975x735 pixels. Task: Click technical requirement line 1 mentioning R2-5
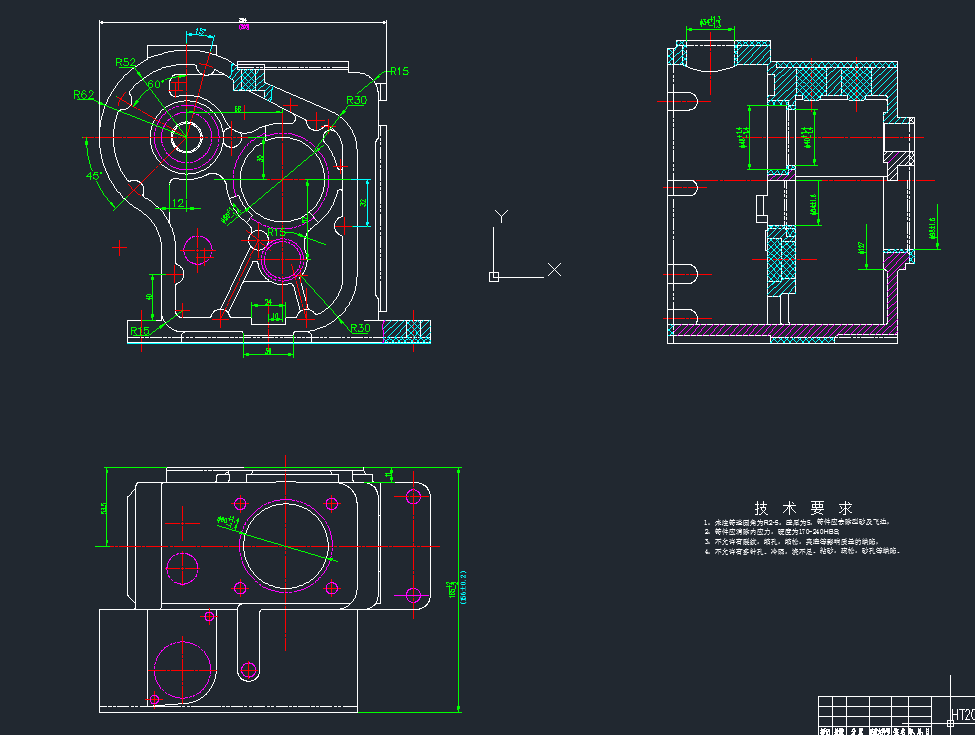point(797,522)
